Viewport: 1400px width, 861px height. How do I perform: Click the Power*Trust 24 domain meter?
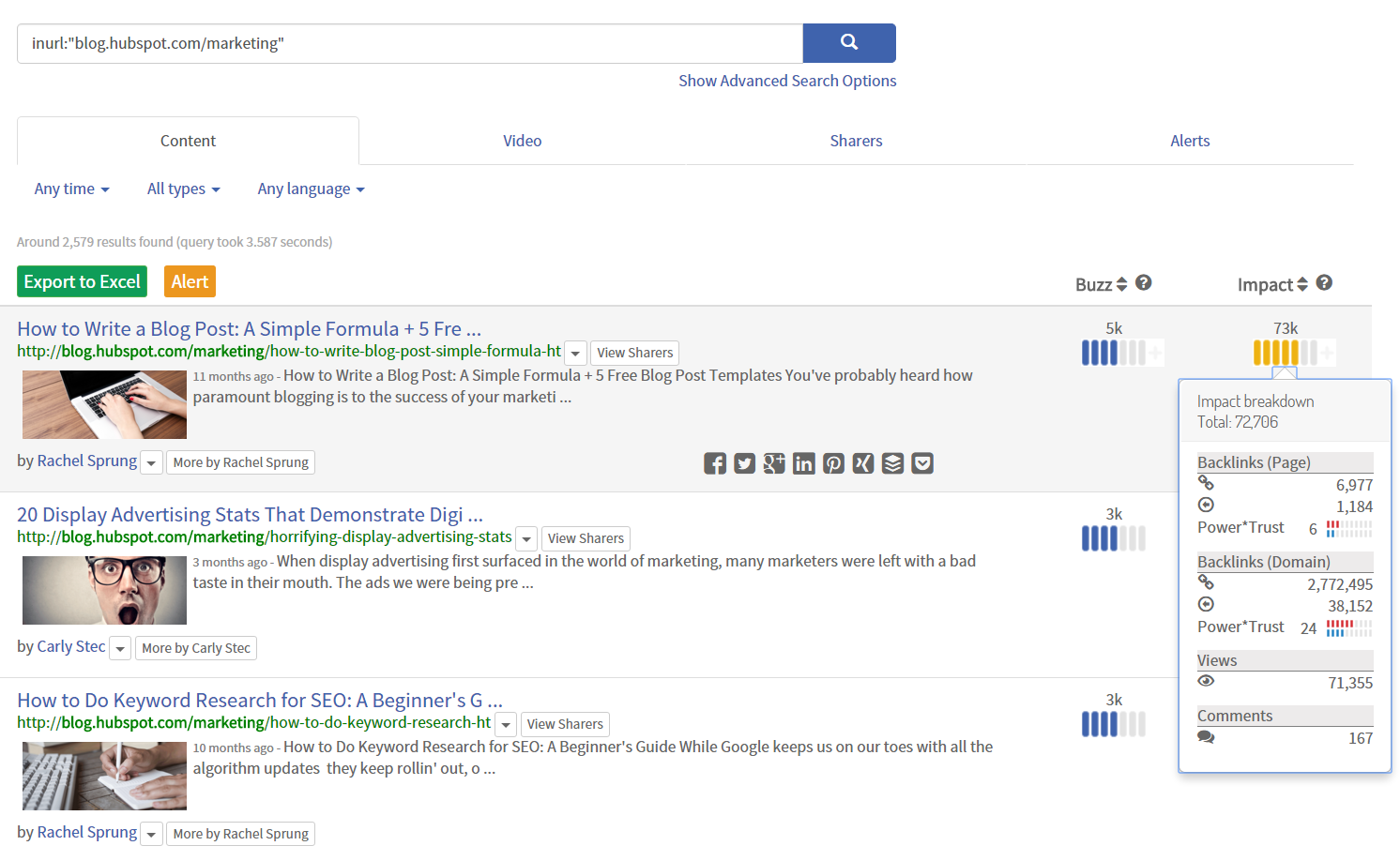coord(1349,628)
